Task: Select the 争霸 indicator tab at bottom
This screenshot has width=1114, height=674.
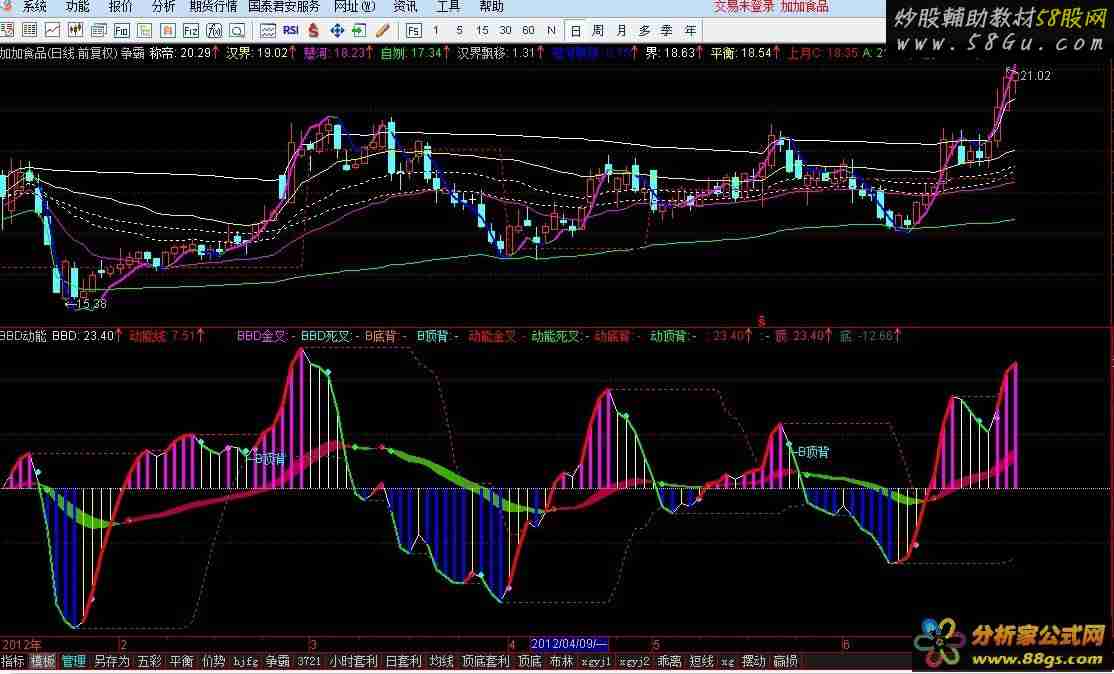Action: 277,661
